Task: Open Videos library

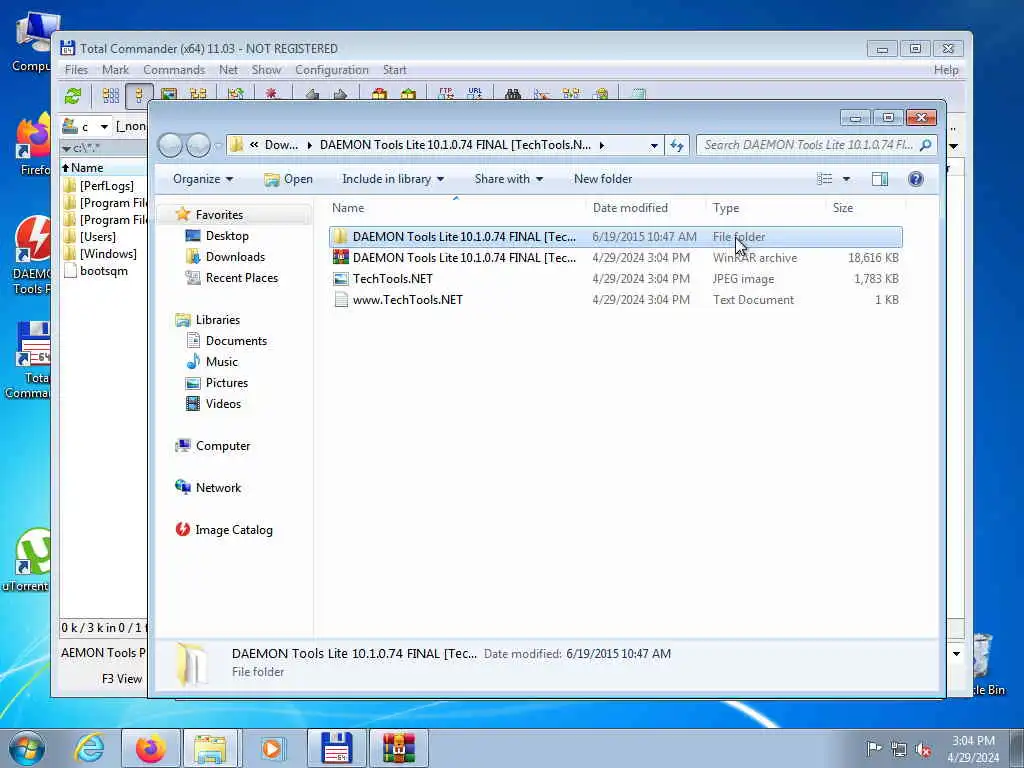Action: (223, 404)
